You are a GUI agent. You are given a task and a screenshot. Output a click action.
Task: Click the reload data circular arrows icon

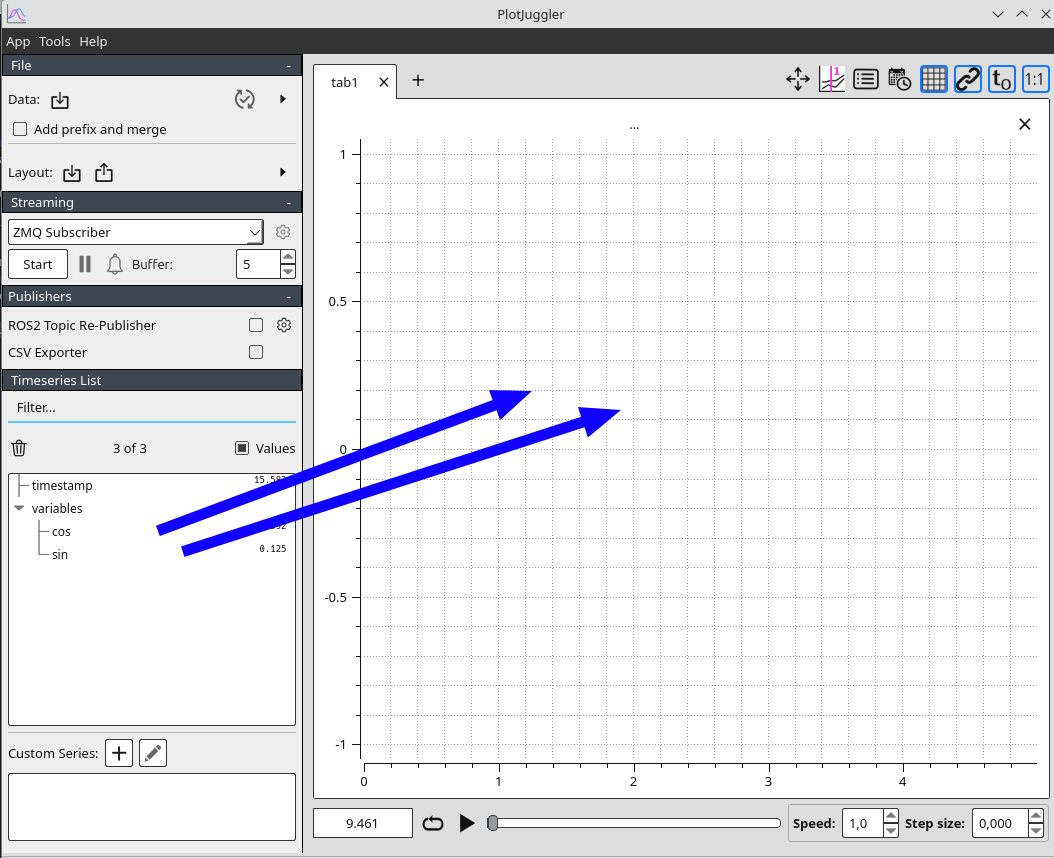(x=245, y=100)
